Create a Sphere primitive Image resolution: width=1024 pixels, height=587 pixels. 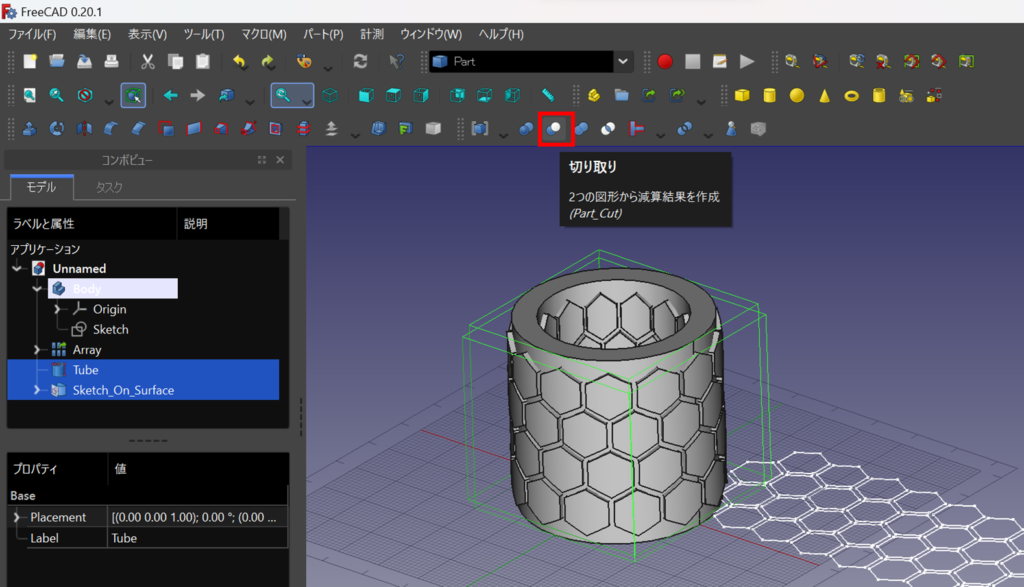[797, 95]
